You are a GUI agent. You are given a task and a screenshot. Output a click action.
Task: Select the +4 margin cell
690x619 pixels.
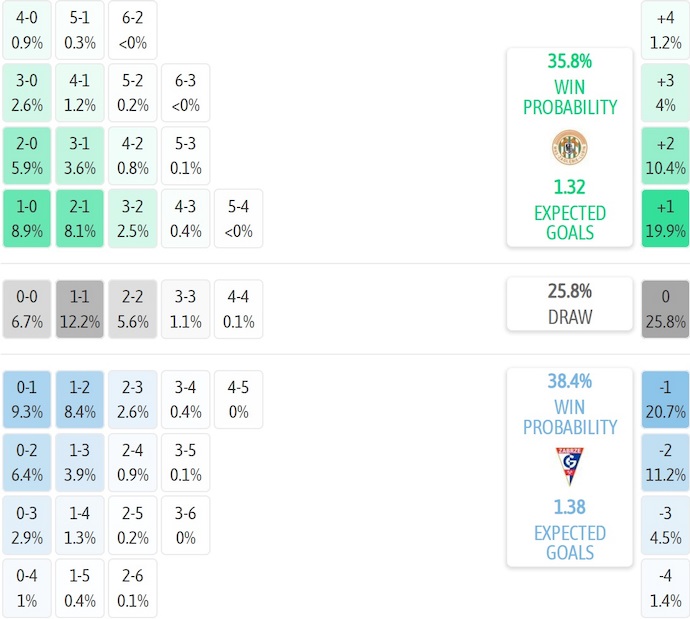click(665, 30)
